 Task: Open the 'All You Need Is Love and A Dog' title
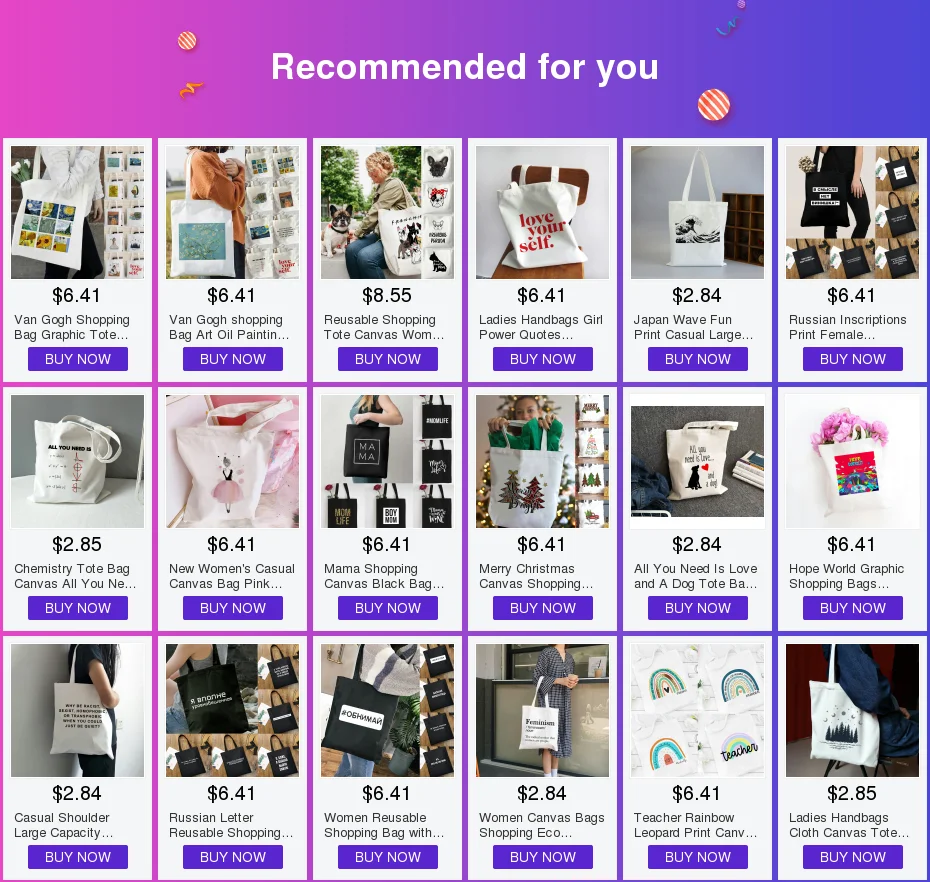[x=695, y=576]
